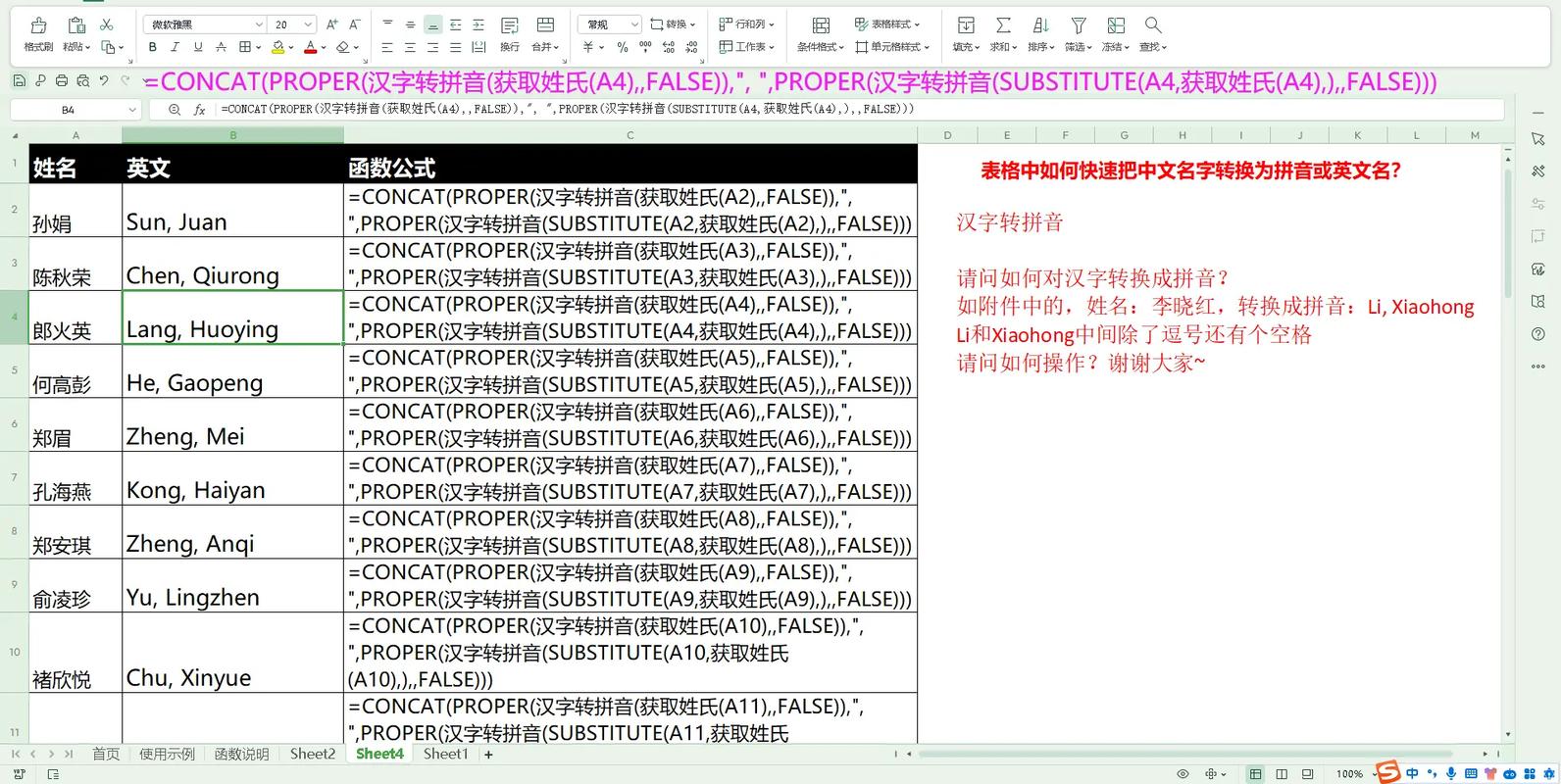Viewport: 1561px width, 784px height.
Task: Click the red font color button
Action: pyautogui.click(x=310, y=47)
